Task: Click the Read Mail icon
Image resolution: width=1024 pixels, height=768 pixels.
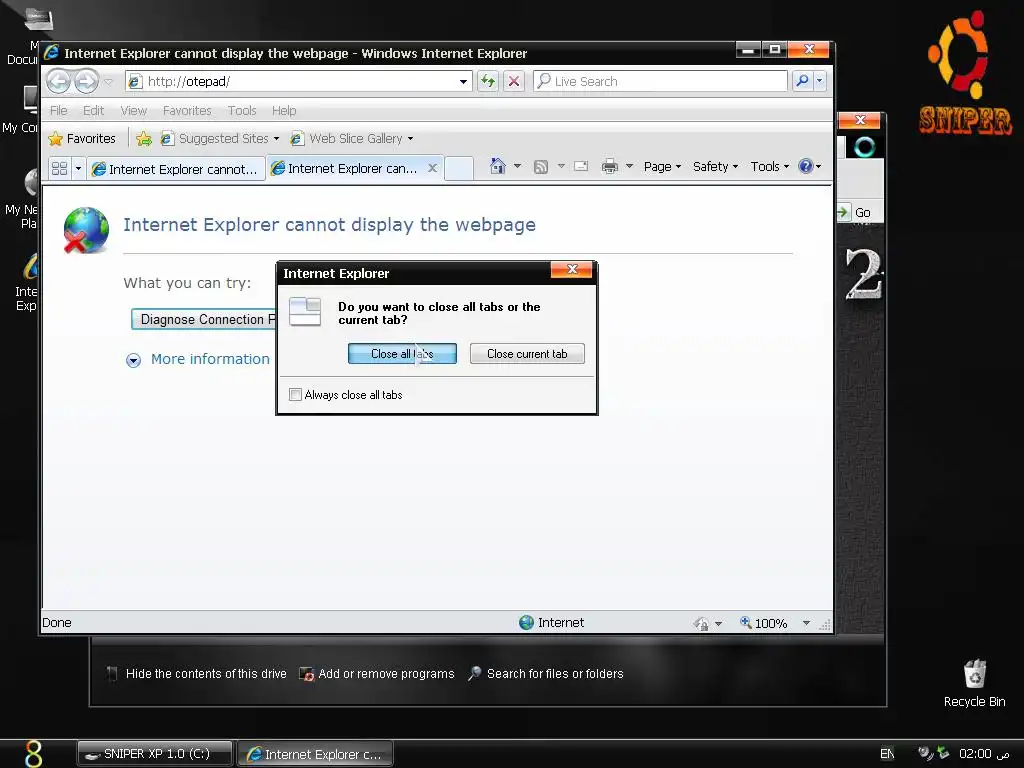Action: pyautogui.click(x=581, y=167)
